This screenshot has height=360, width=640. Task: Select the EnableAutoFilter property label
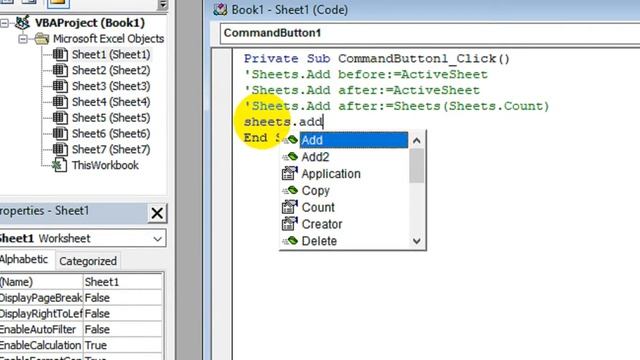click(41, 330)
